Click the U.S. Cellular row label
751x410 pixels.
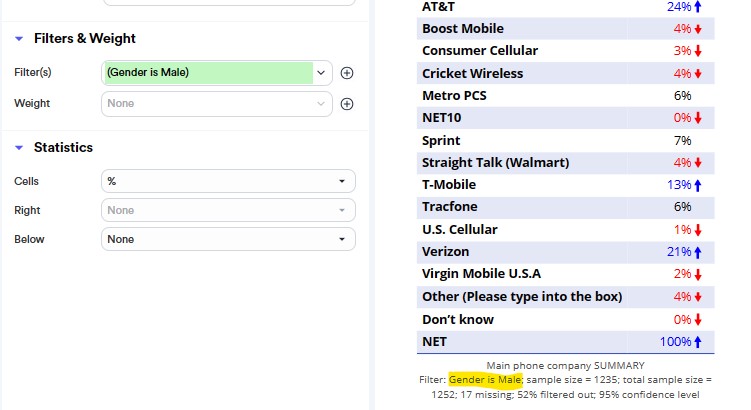[x=459, y=229]
